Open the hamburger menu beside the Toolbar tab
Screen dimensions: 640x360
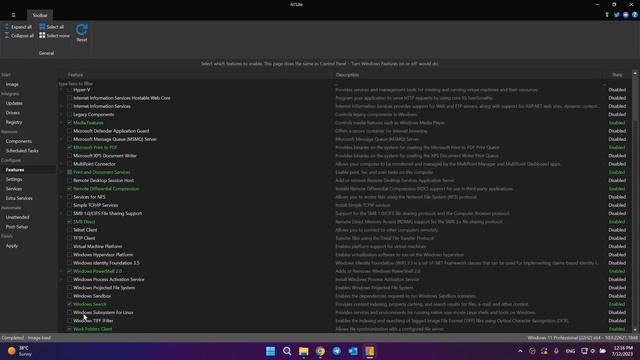tap(13, 15)
